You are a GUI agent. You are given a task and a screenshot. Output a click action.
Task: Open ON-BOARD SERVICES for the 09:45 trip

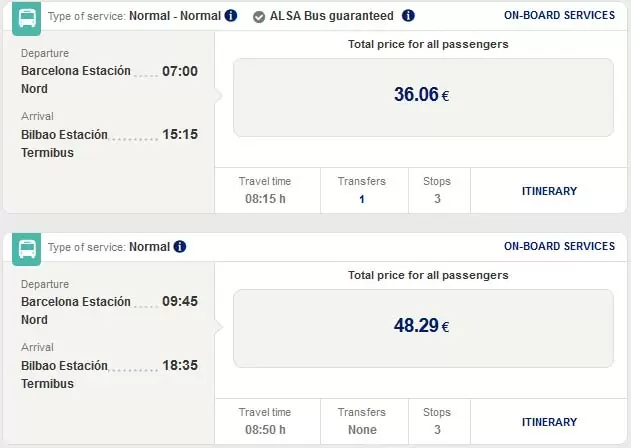[559, 246]
